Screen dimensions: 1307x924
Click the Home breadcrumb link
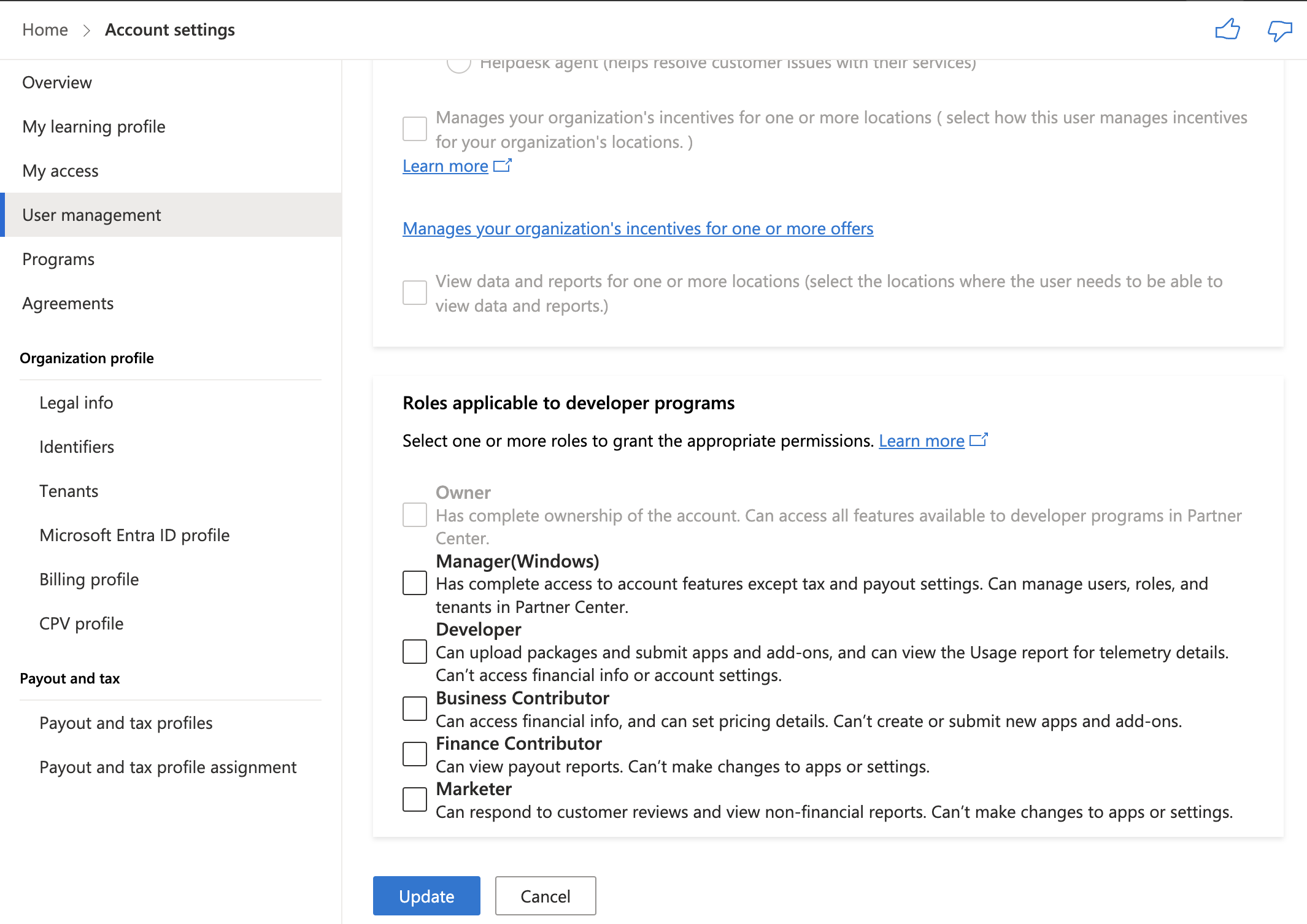point(45,29)
